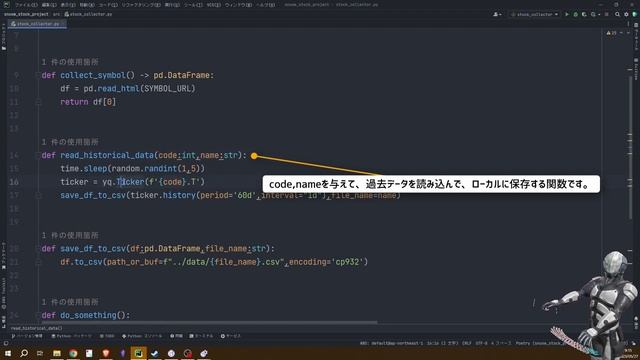Open Windows Start menu
Image resolution: width=640 pixels, height=360 pixels.
(x=7, y=353)
